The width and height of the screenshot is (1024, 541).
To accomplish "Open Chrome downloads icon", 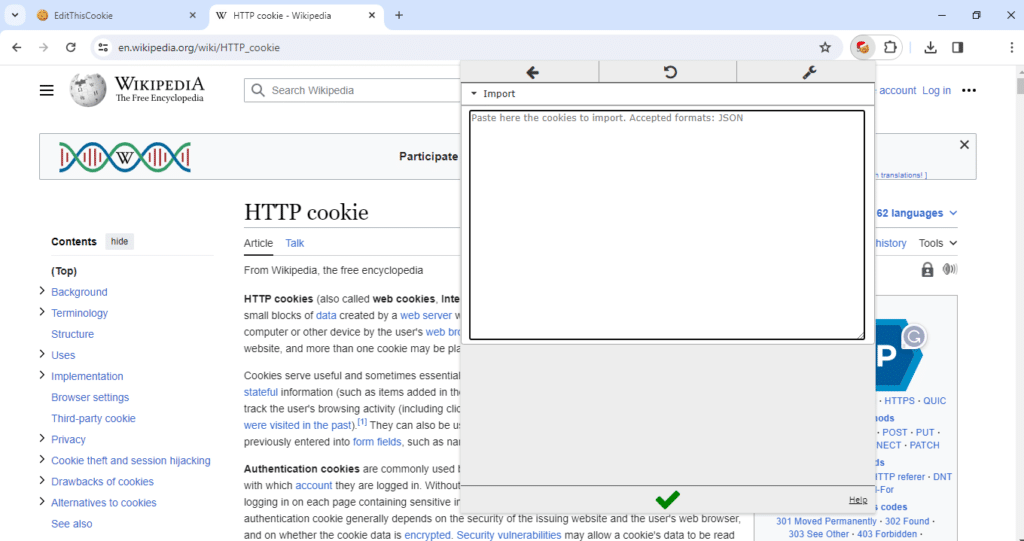I will 931,47.
